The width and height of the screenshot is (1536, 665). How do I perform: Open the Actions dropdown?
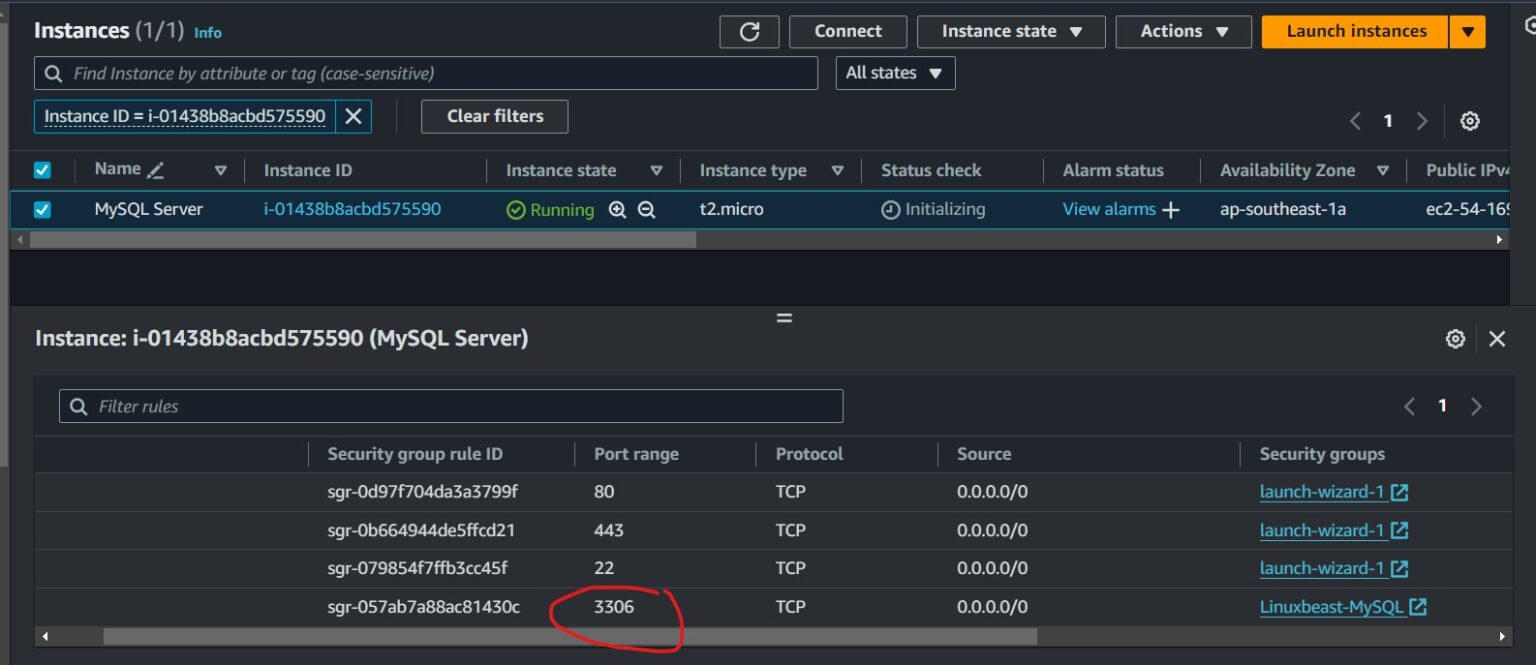[x=1183, y=31]
